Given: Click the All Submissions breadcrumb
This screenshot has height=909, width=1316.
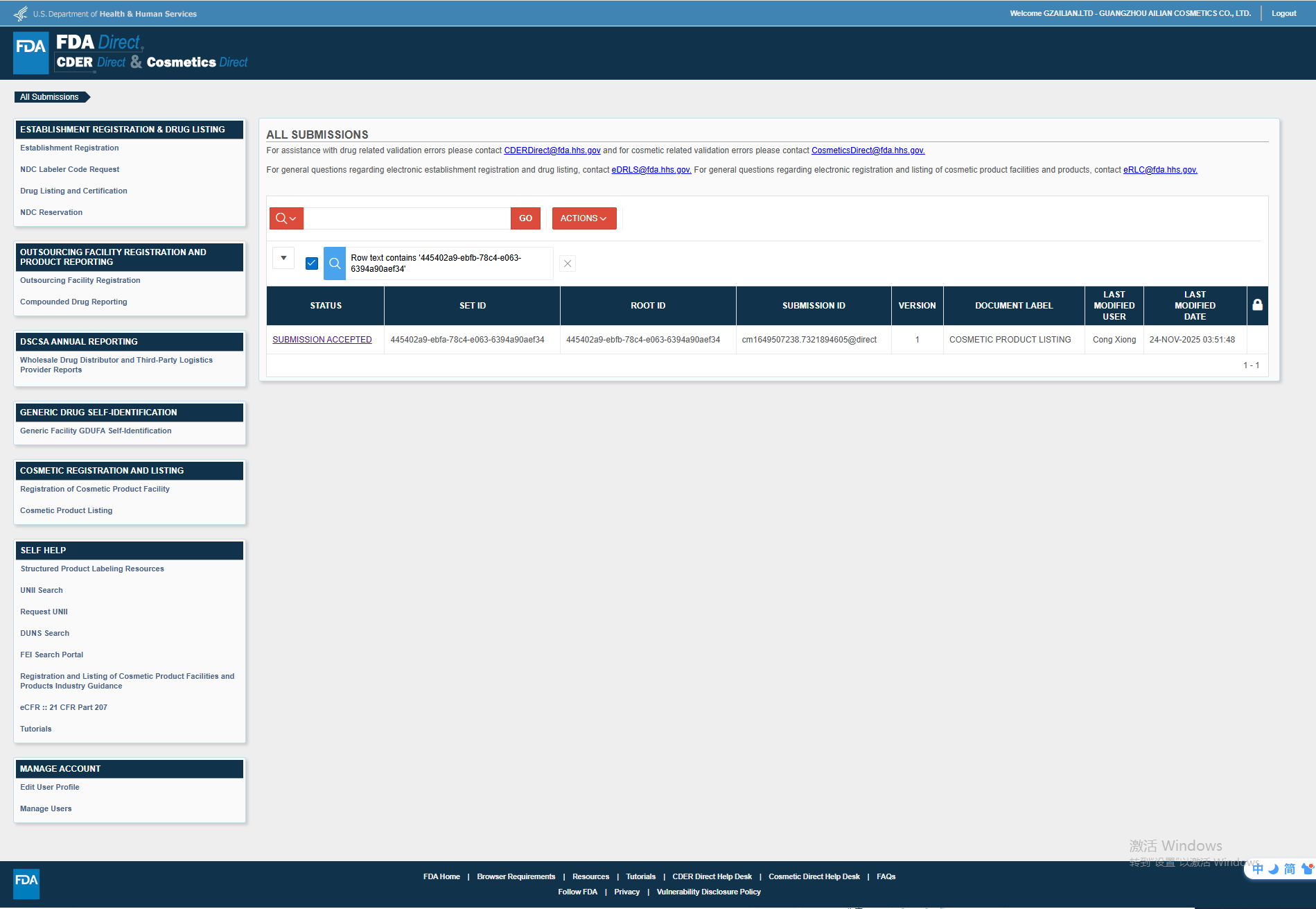Looking at the screenshot, I should (49, 97).
